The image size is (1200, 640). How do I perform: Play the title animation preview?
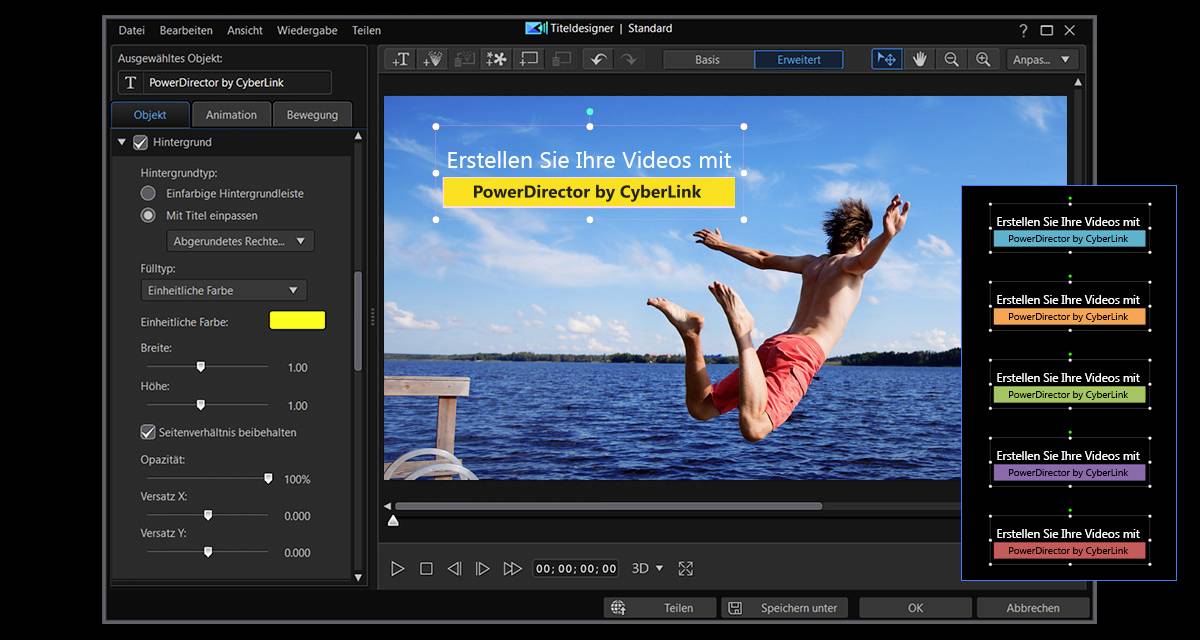click(x=398, y=568)
